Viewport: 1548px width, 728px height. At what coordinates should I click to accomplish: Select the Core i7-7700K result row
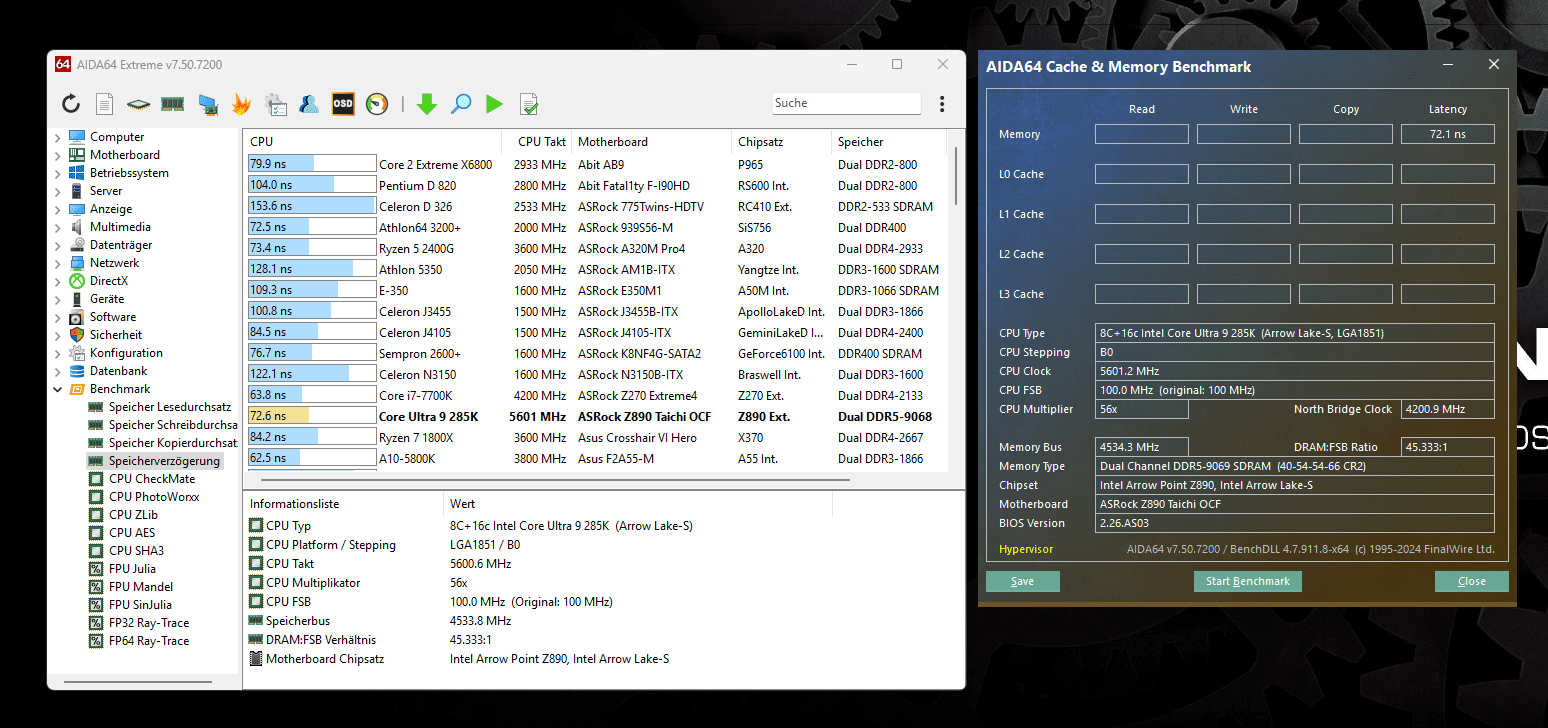click(596, 395)
